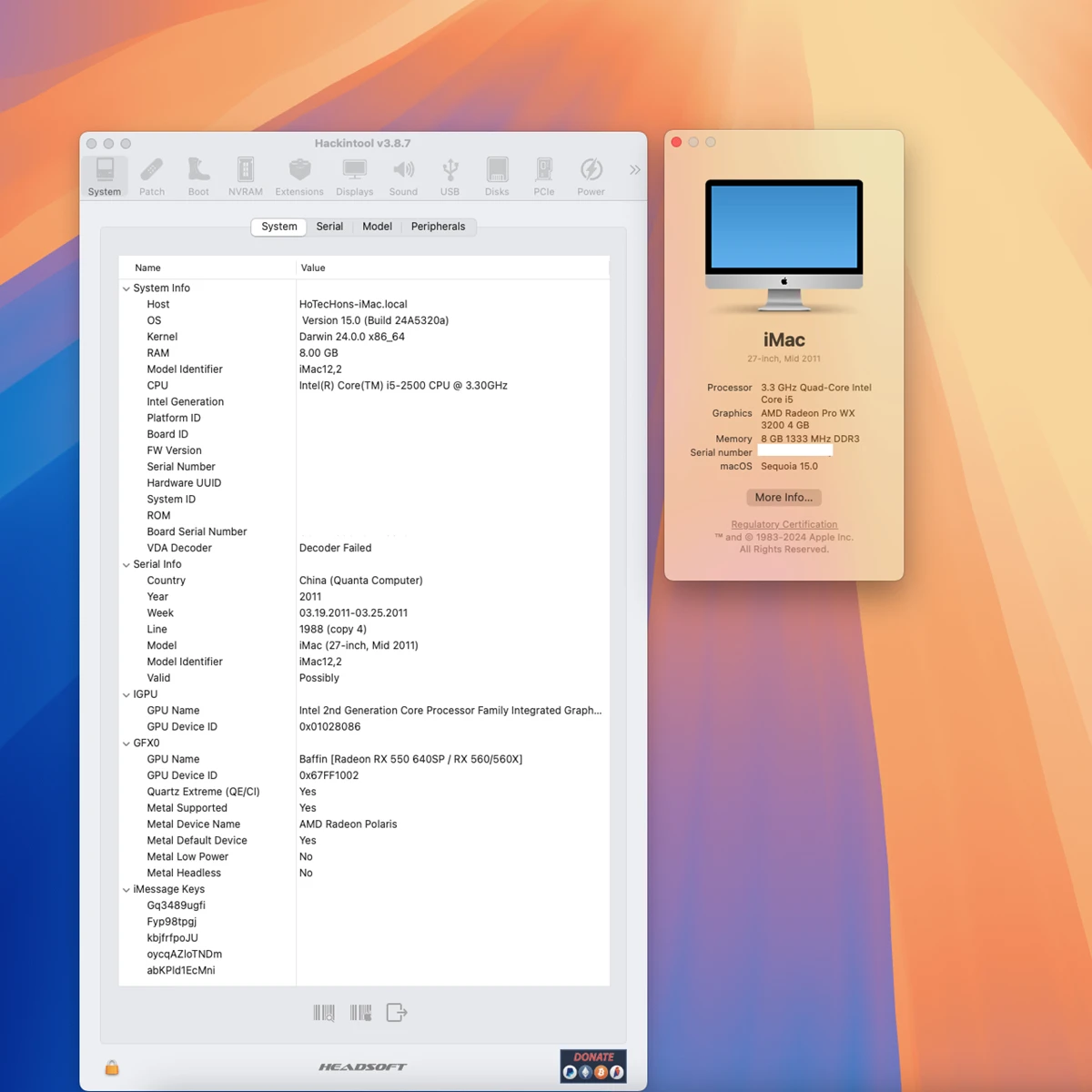This screenshot has width=1092, height=1092.
Task: Select the RAM row
Action: click(x=364, y=353)
